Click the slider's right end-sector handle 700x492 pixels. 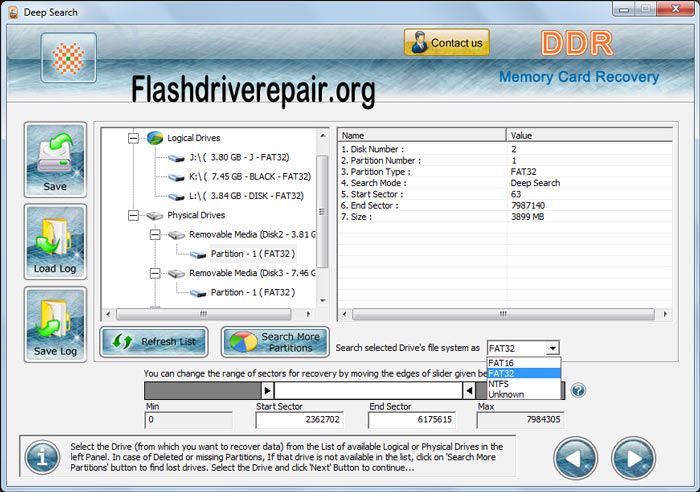coord(469,391)
